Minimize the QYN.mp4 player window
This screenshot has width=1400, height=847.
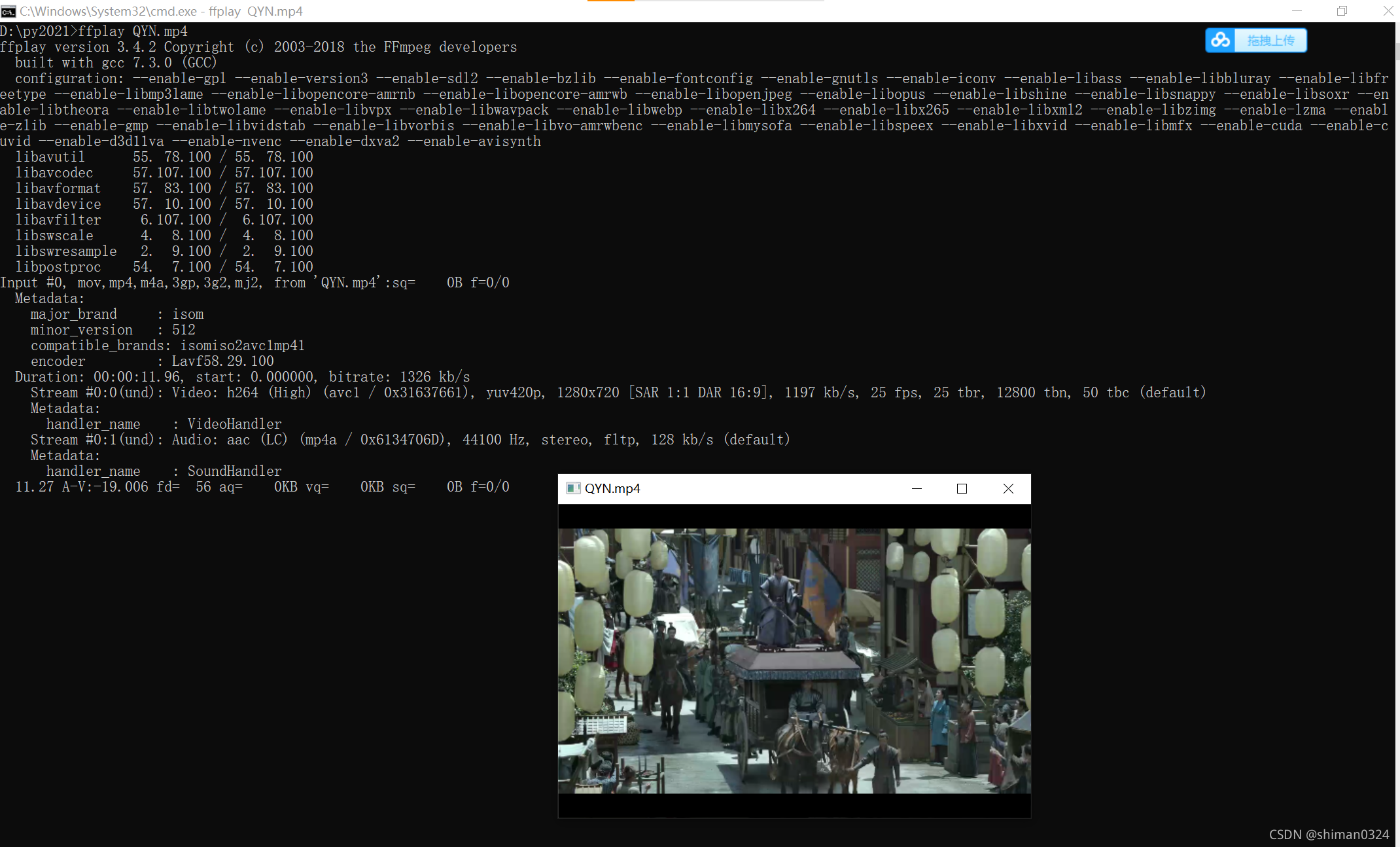(917, 488)
